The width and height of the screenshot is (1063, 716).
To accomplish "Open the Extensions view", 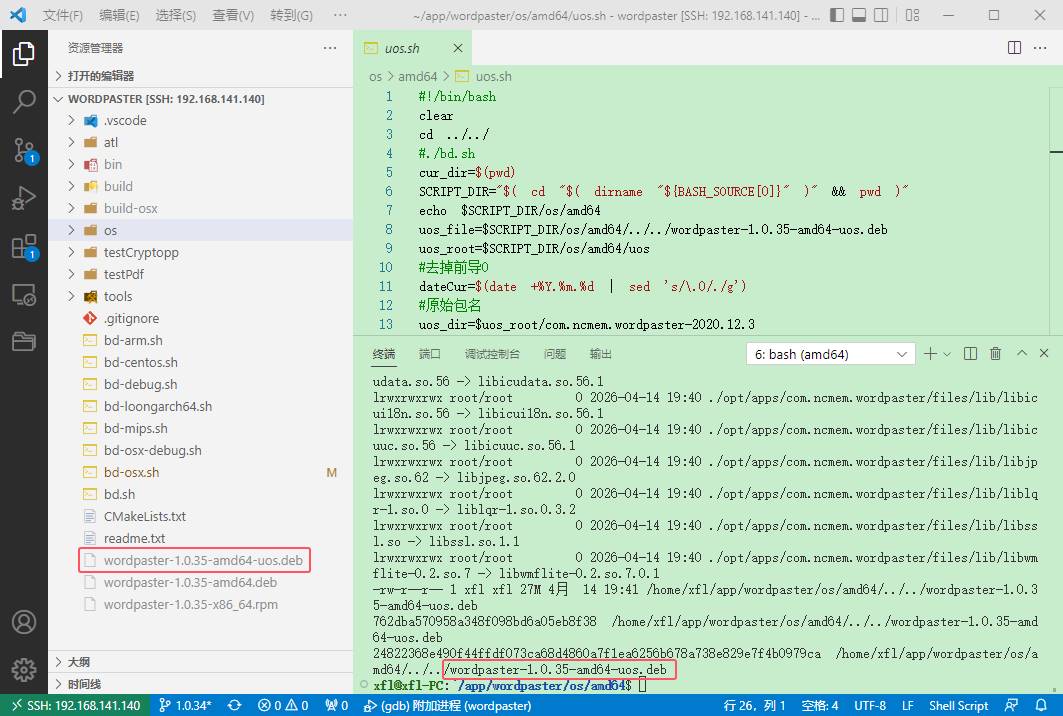I will 24,247.
